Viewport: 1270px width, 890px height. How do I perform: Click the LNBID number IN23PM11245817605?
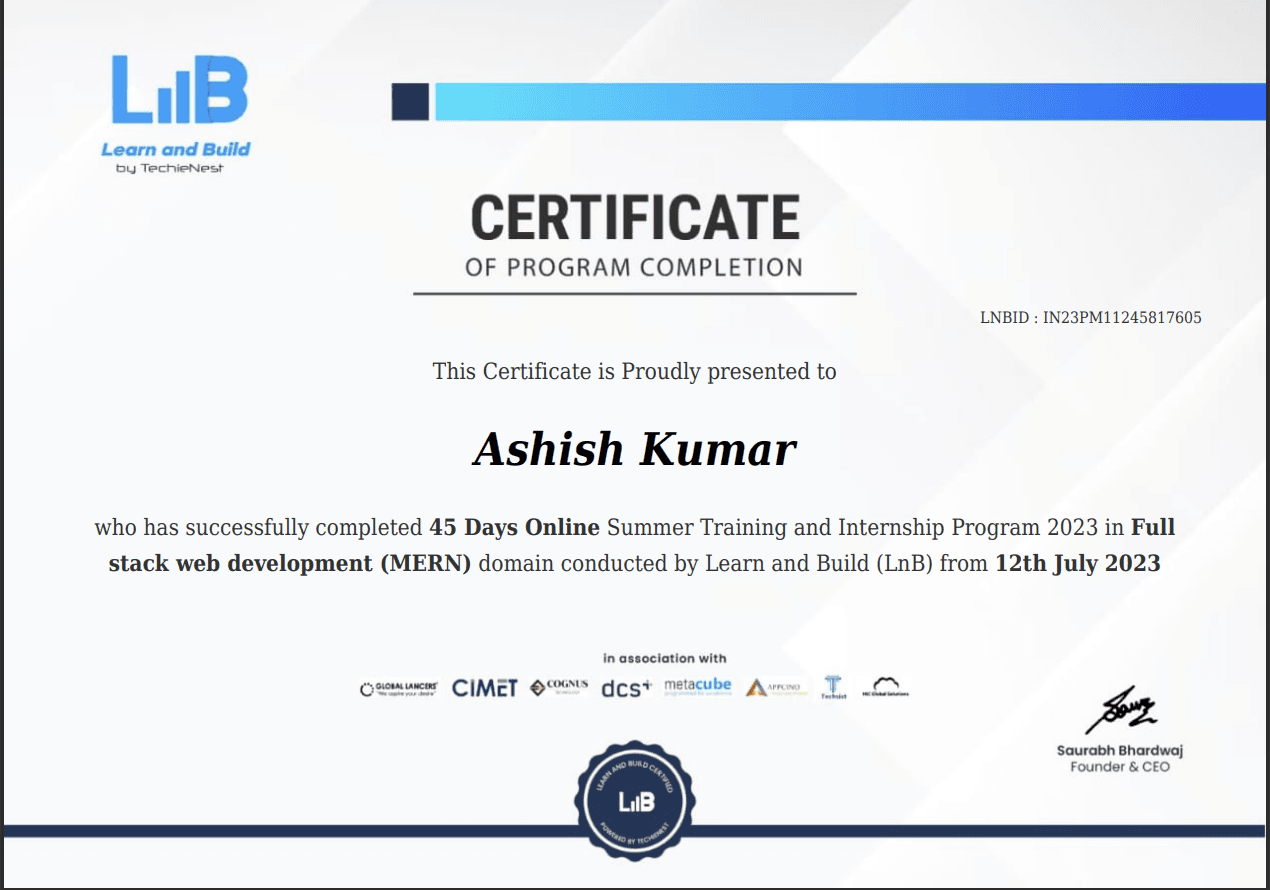(1122, 318)
